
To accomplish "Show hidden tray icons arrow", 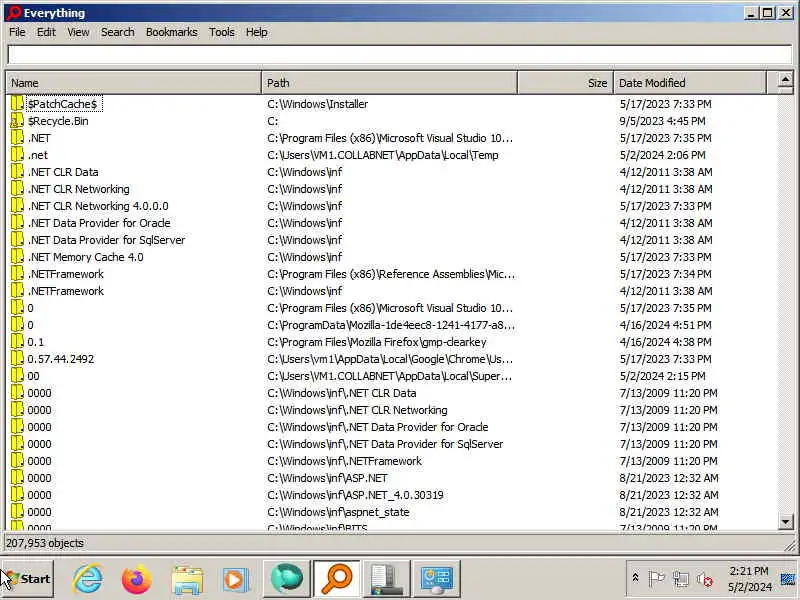I will (x=635, y=578).
